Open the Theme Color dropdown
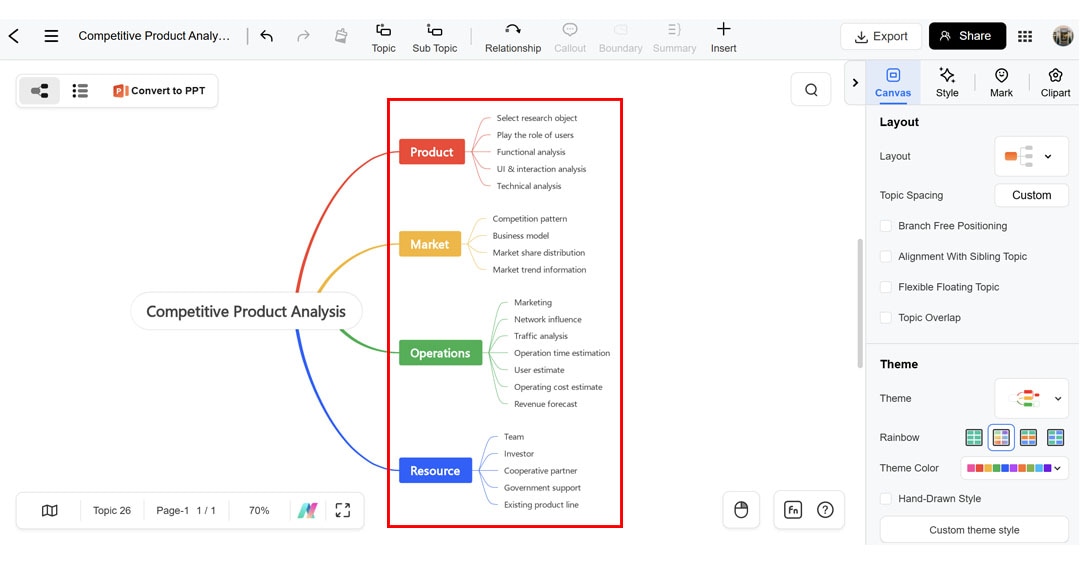Image resolution: width=1080 pixels, height=581 pixels. pyautogui.click(x=1015, y=467)
